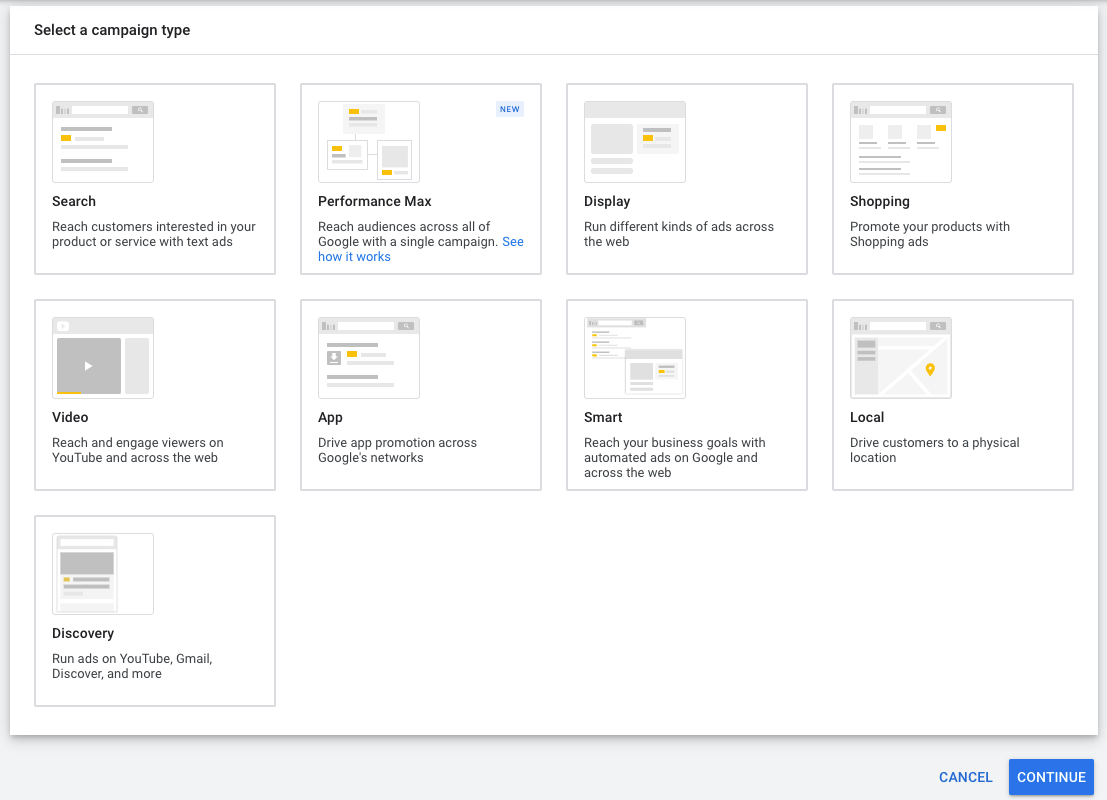Click the Discovery campaign illustration icon

[x=103, y=574]
